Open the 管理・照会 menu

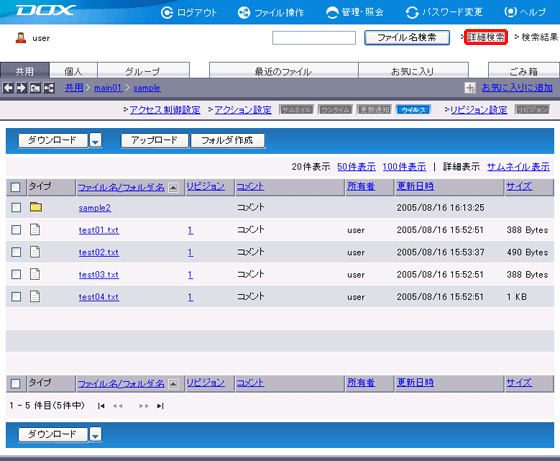pyautogui.click(x=355, y=12)
